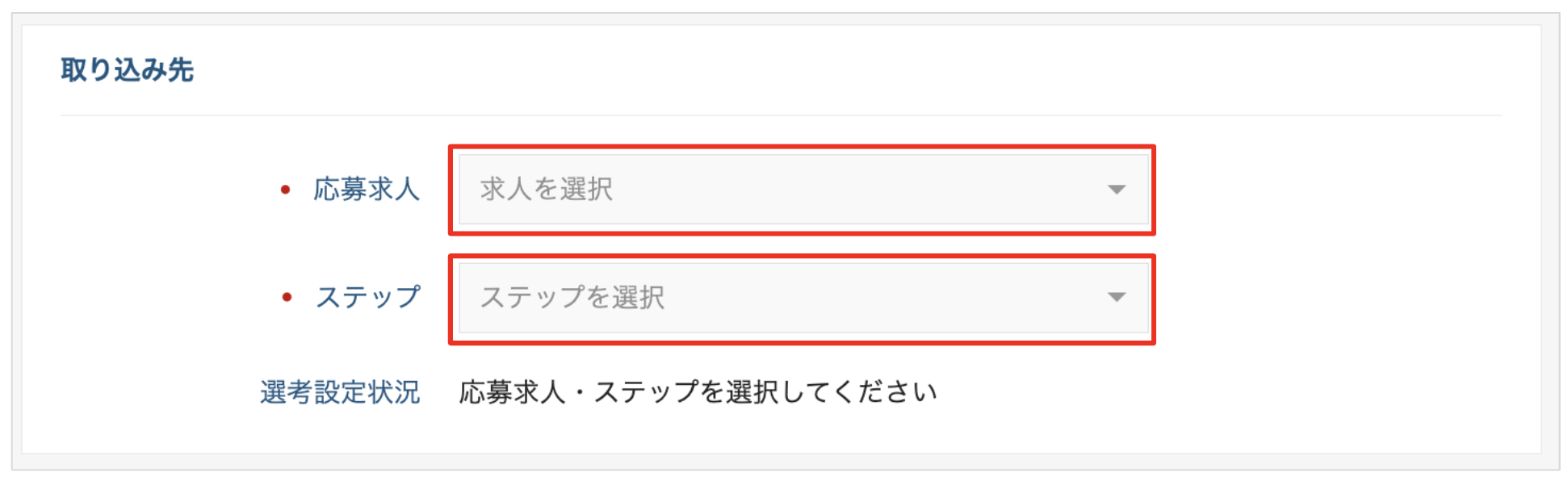1568x481 pixels.
Task: Click the red highlight border around 求人を選択
Action: coord(803,147)
